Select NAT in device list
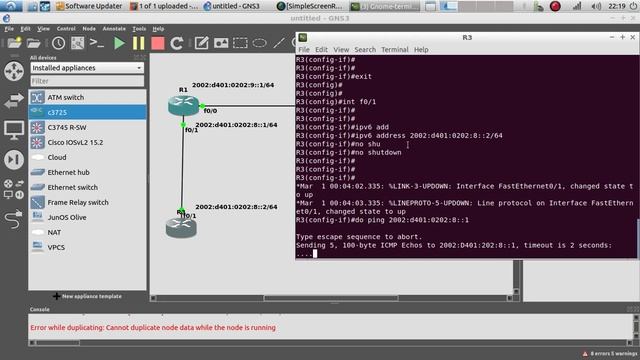The image size is (640, 360). pos(87,232)
